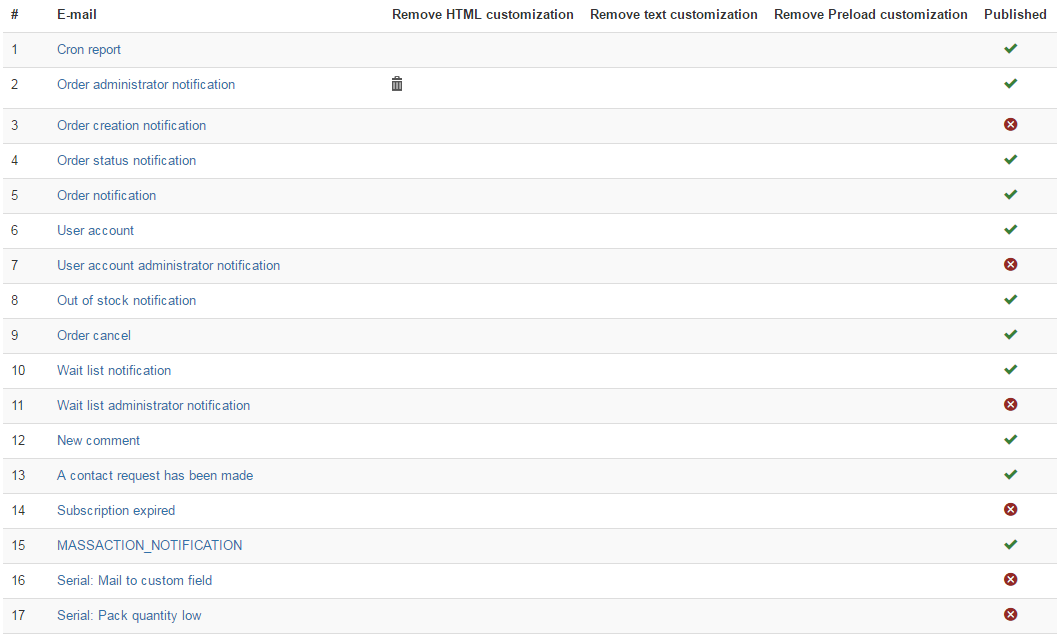Publish User account administrator notification email
This screenshot has height=640, width=1059.
click(1010, 265)
